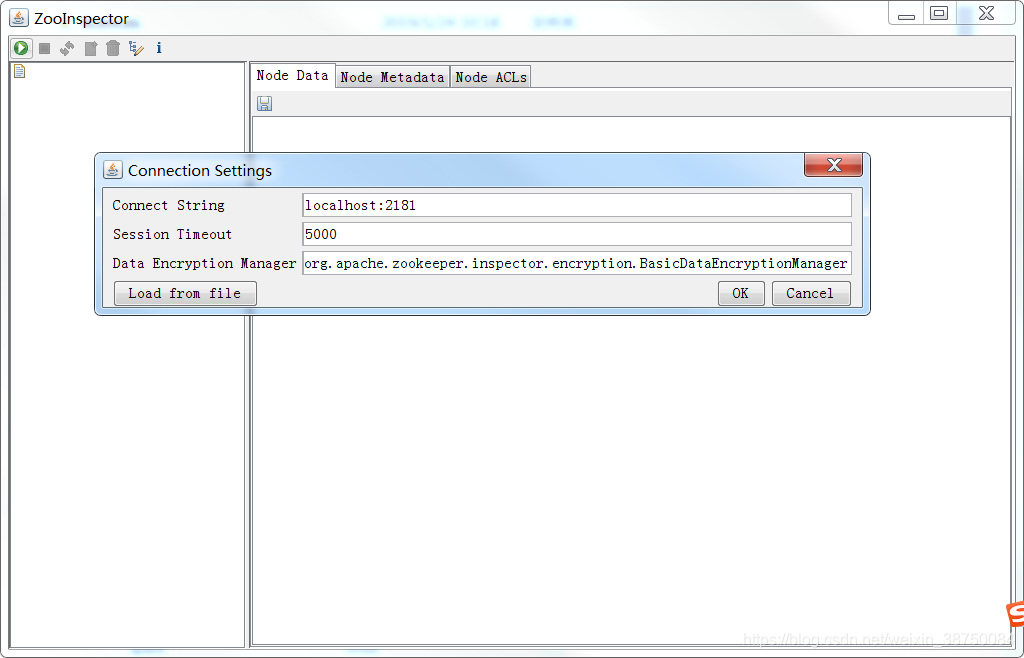Screen dimensions: 1024x658
Task: Click the Java icon in Connection Settings title
Action: (113, 170)
